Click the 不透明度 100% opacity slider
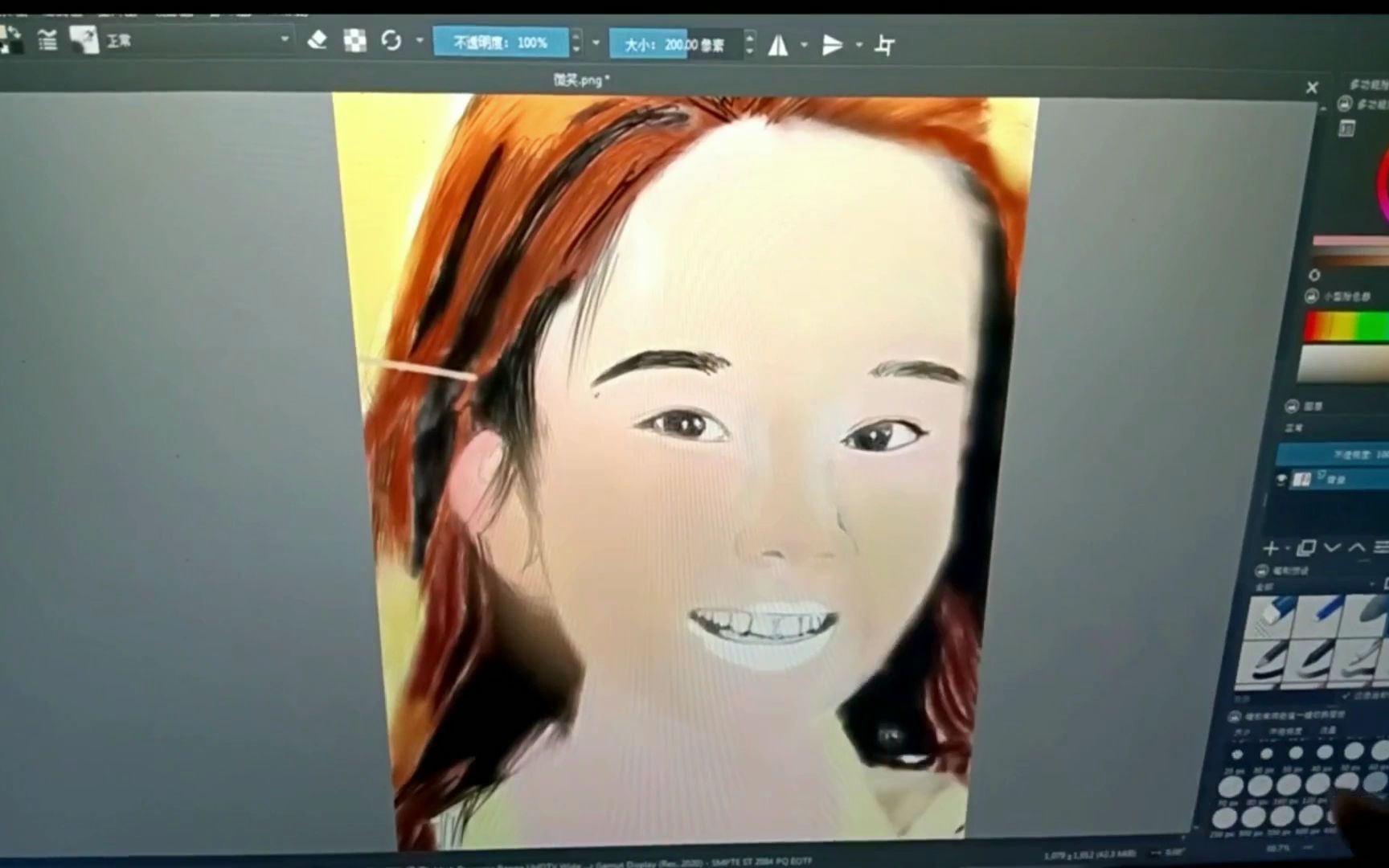Screen dimensions: 1389x868 coord(502,42)
